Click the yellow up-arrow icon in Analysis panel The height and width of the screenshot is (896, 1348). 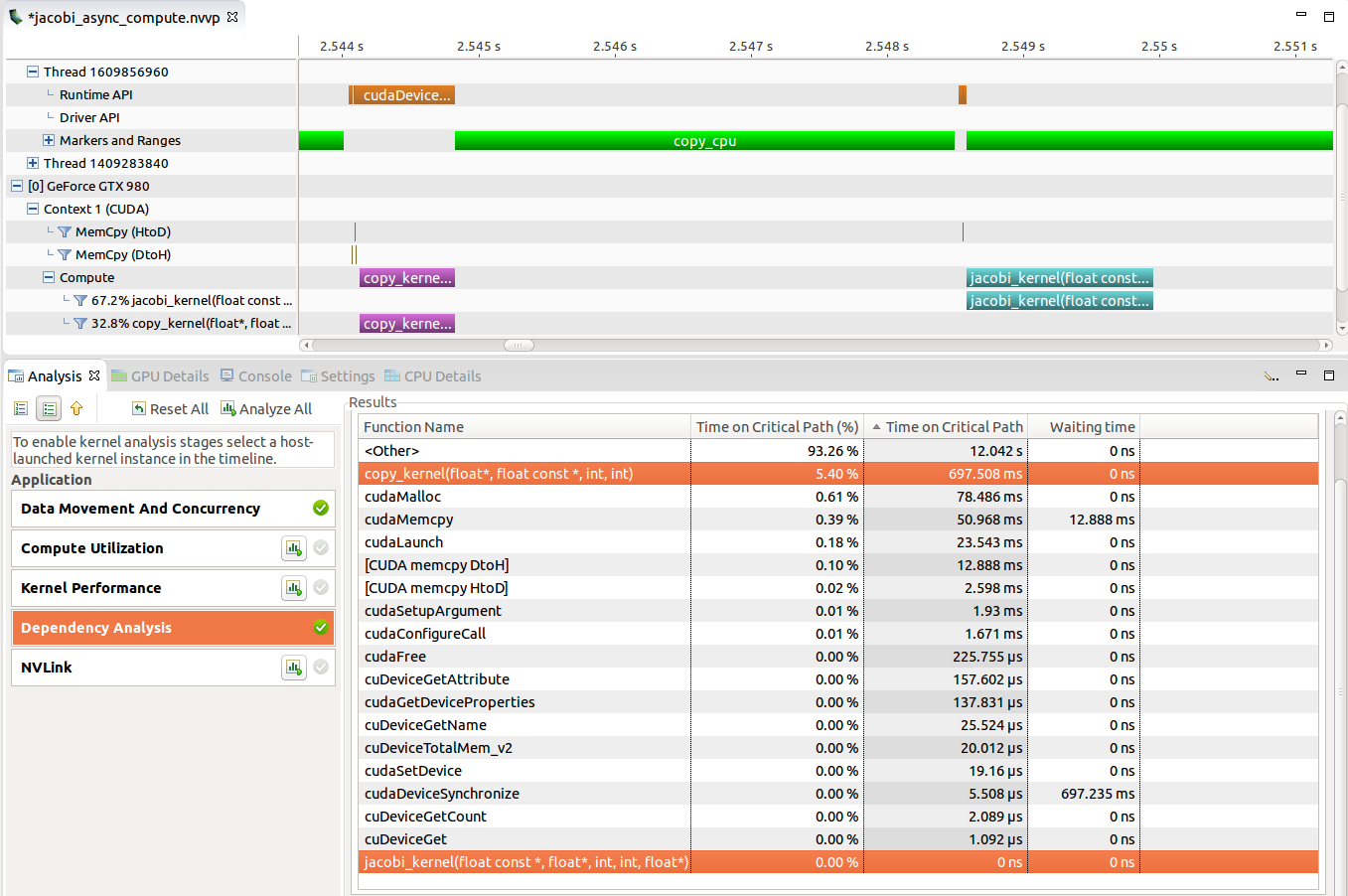tap(76, 408)
